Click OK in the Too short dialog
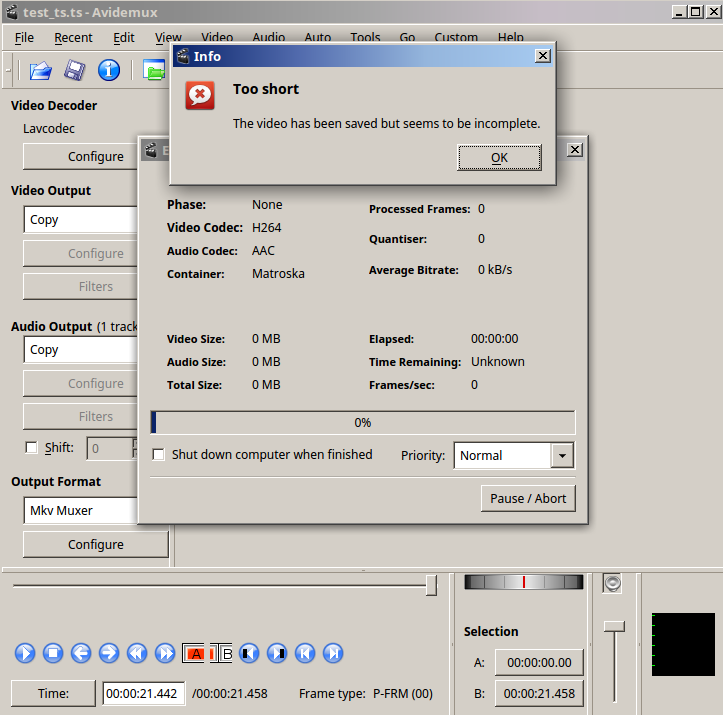 pos(499,158)
